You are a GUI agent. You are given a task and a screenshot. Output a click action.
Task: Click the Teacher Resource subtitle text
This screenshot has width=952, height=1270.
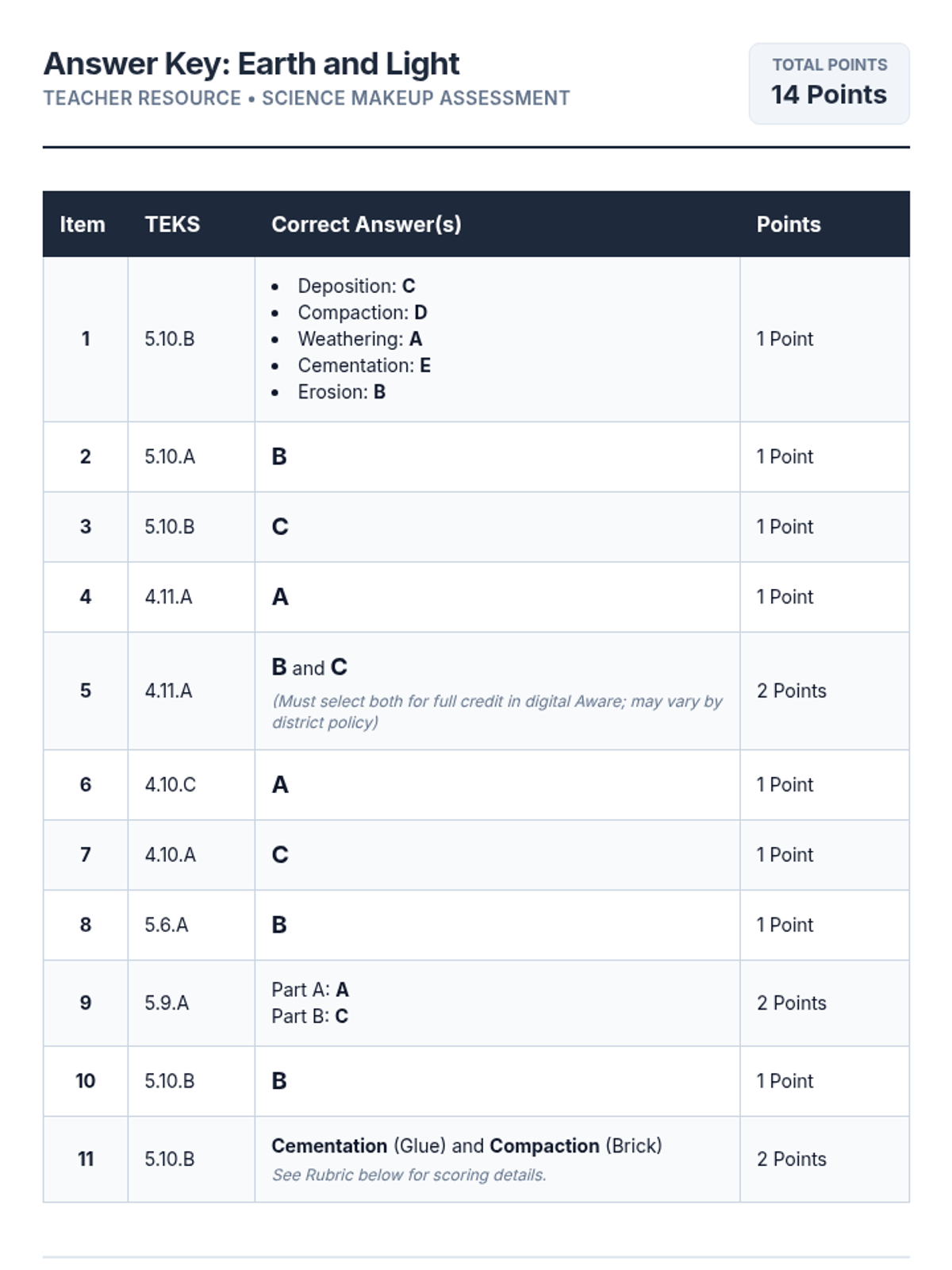306,98
